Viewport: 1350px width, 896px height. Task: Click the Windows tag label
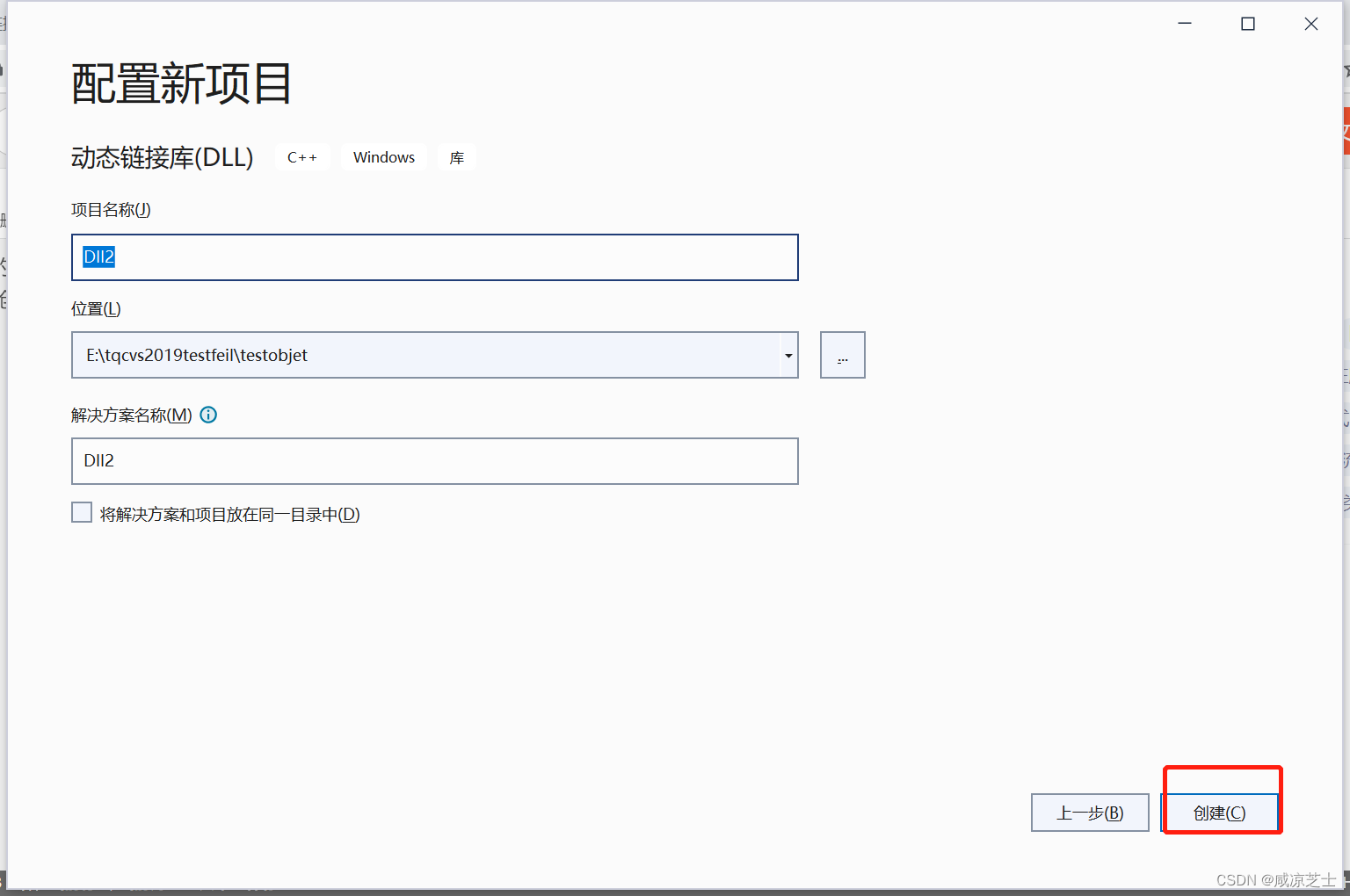383,157
